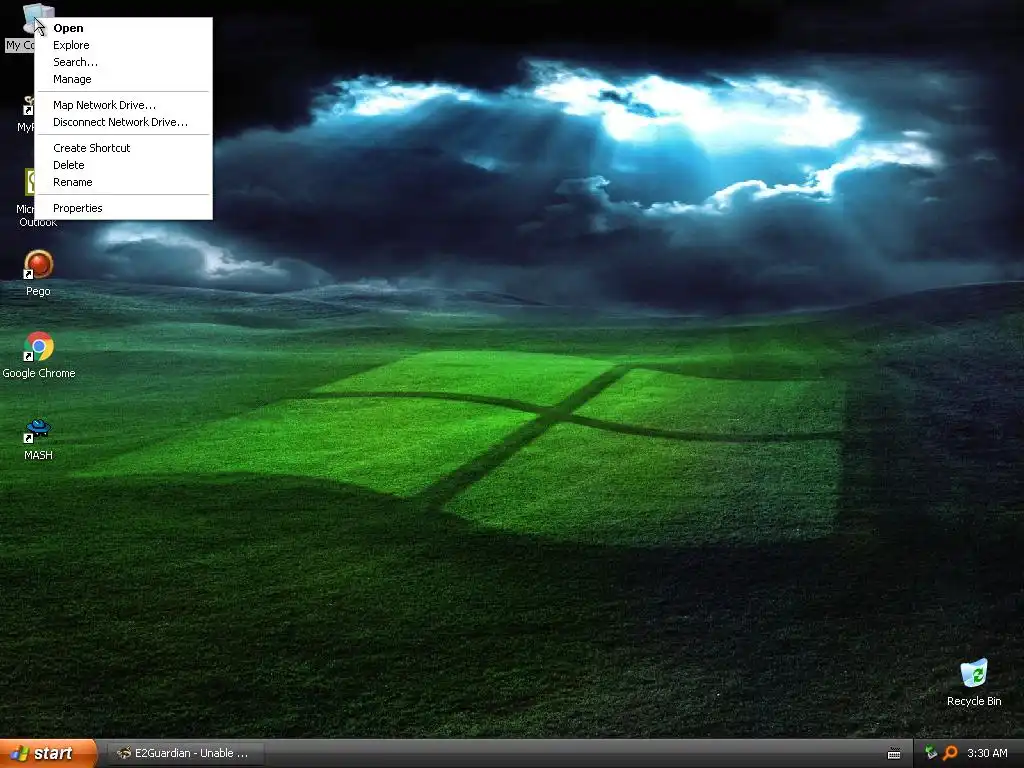Choose Explore from the context menu
1024x768 pixels.
pos(123,45)
